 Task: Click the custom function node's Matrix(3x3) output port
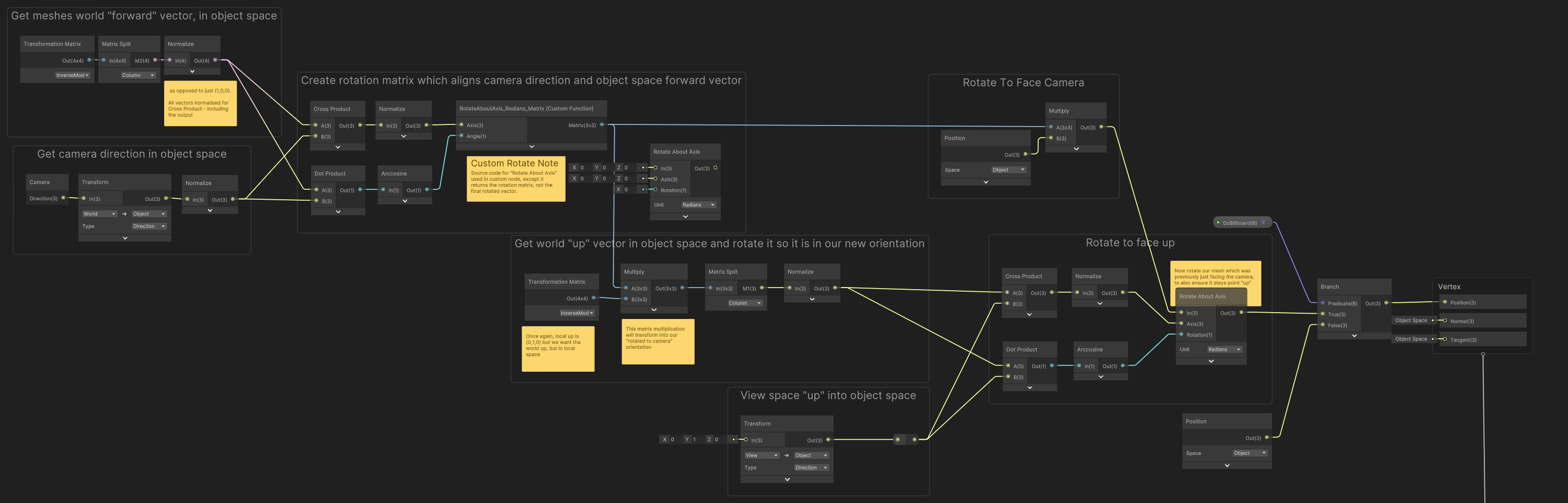click(x=602, y=125)
